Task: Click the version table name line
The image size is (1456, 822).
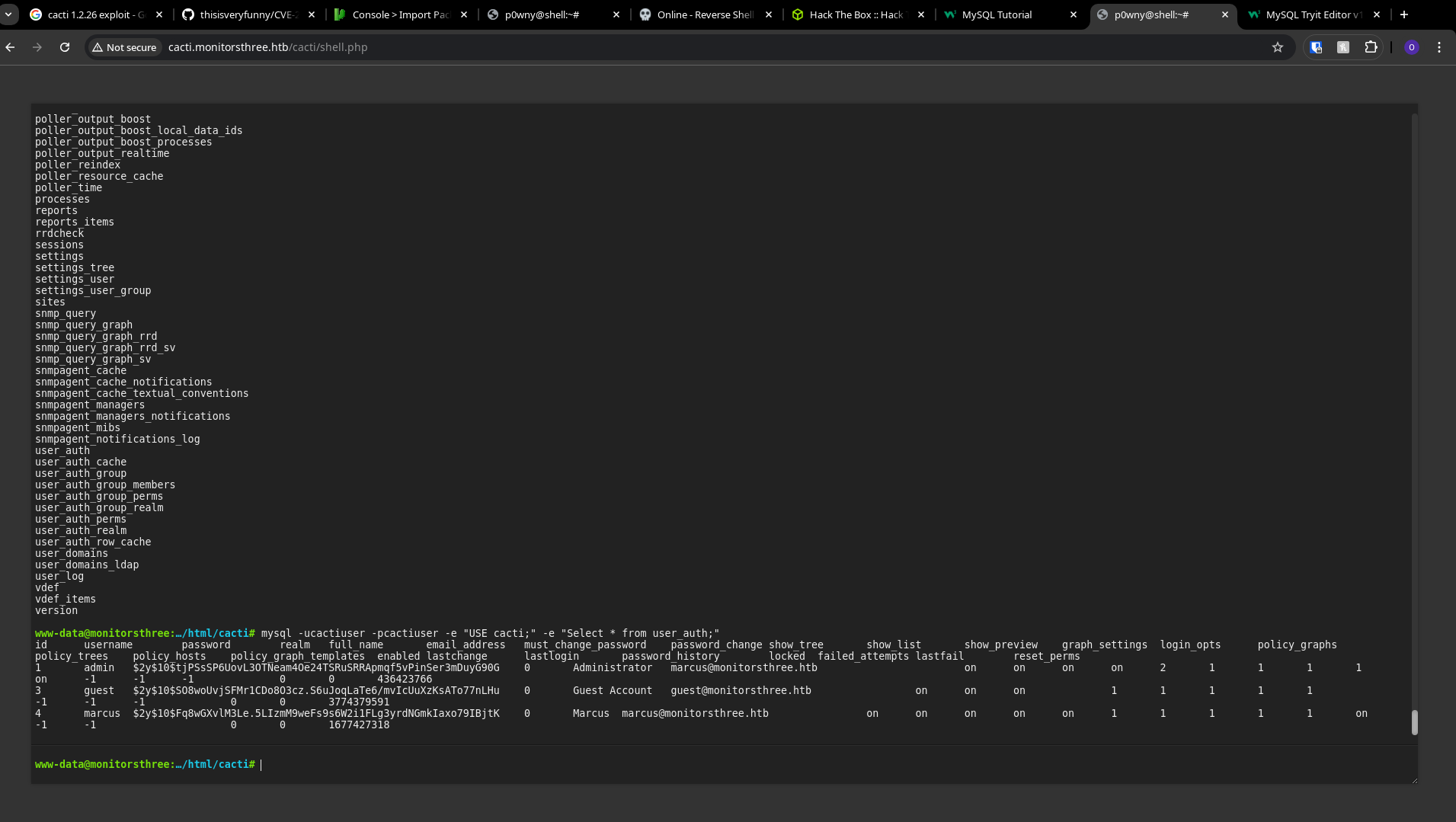Action: click(56, 610)
